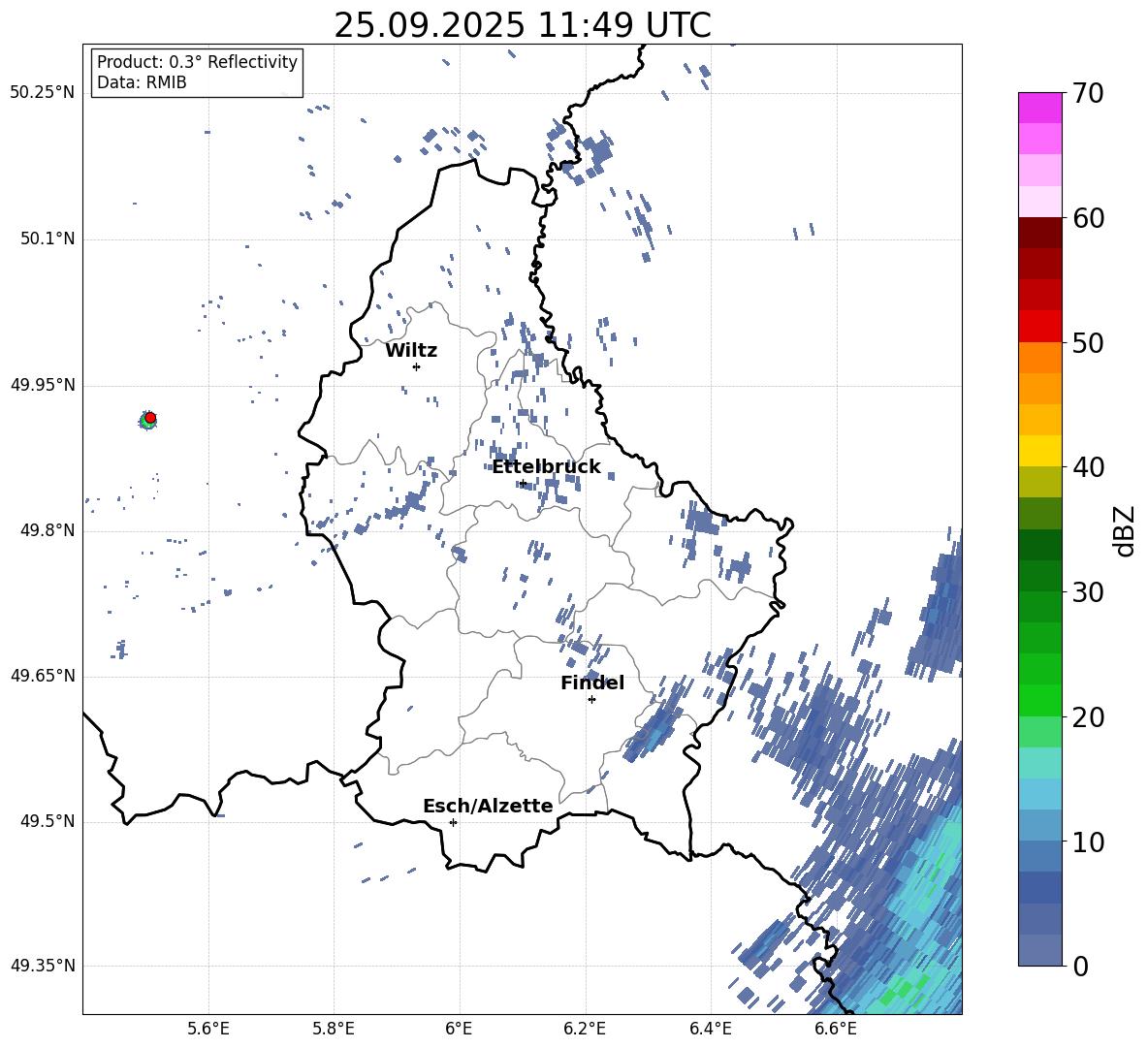1148x1048 pixels.
Task: Click the Ettelbruck station cross marker
Action: 523,483
